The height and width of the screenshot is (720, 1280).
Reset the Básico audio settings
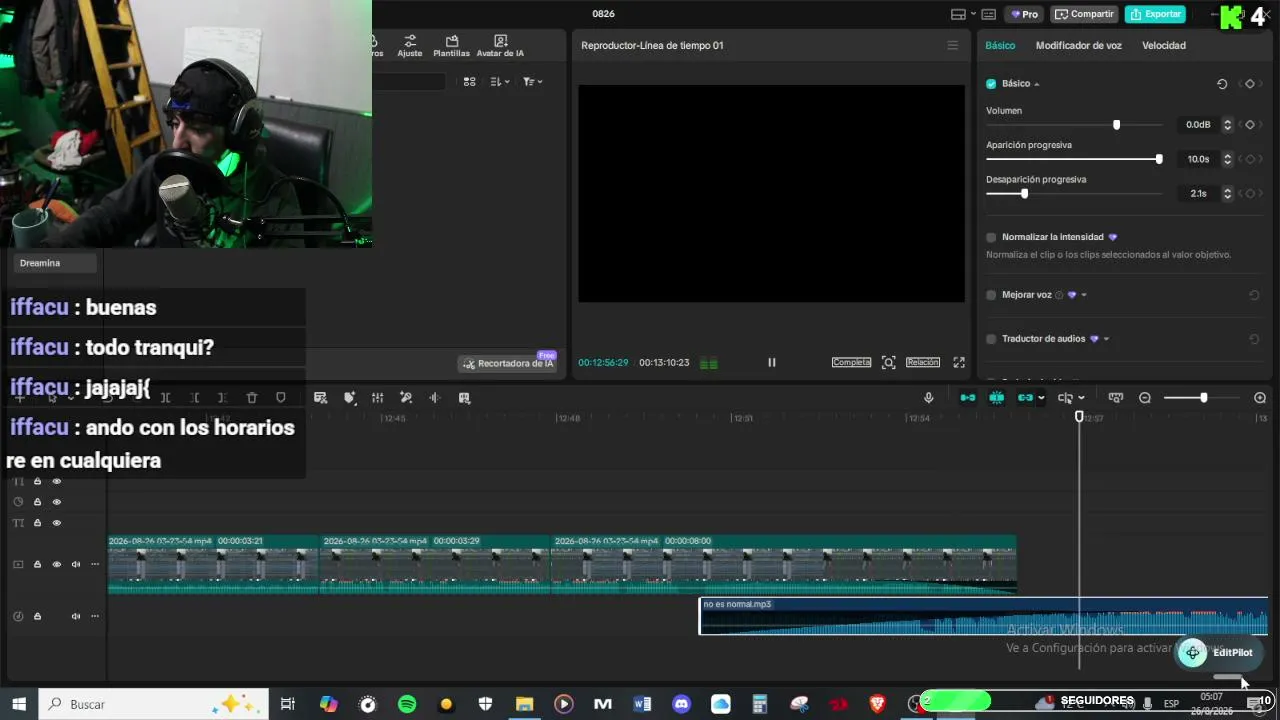[1222, 84]
